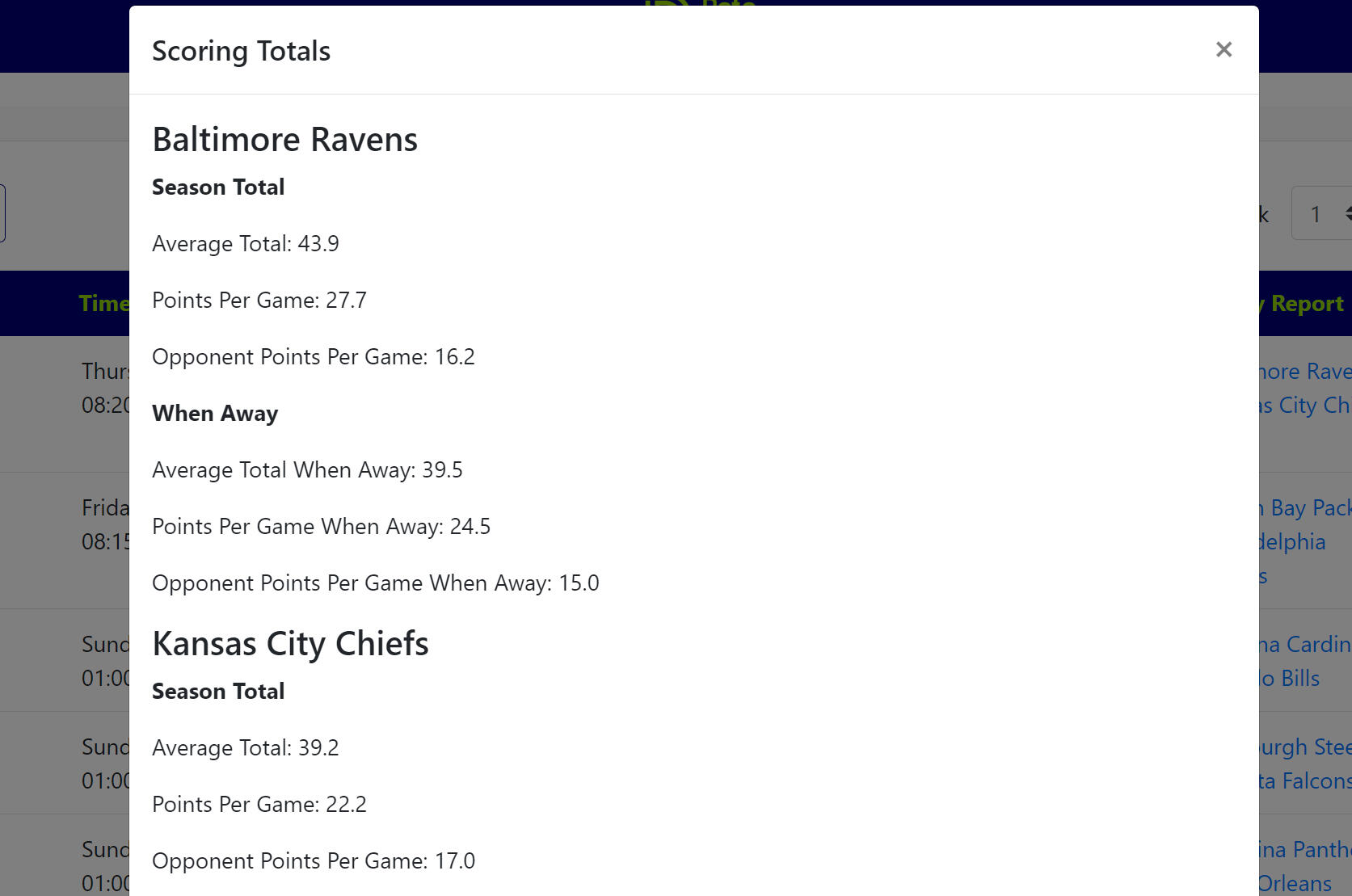1352x896 pixels.
Task: Open the Kansas City Chiefs report link
Action: [1304, 406]
